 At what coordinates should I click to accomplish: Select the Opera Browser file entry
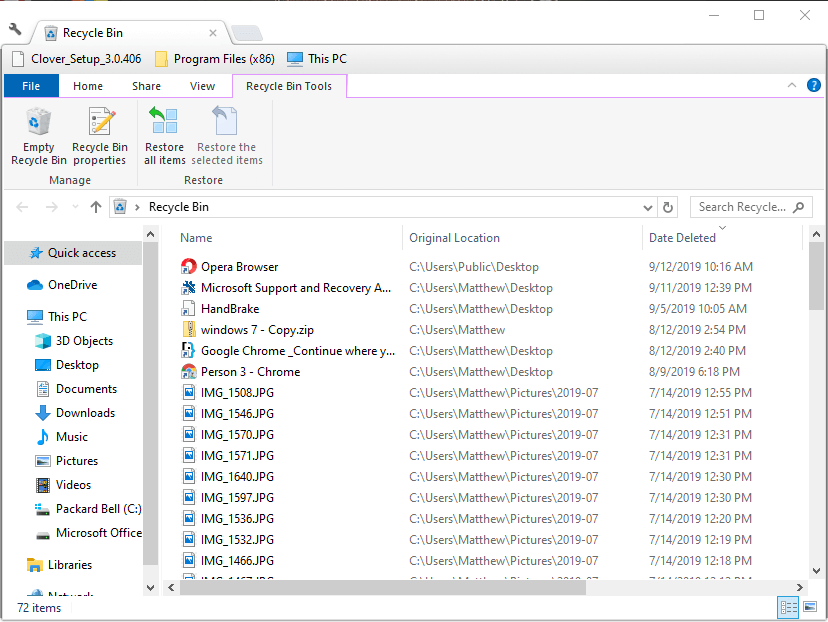pyautogui.click(x=239, y=267)
